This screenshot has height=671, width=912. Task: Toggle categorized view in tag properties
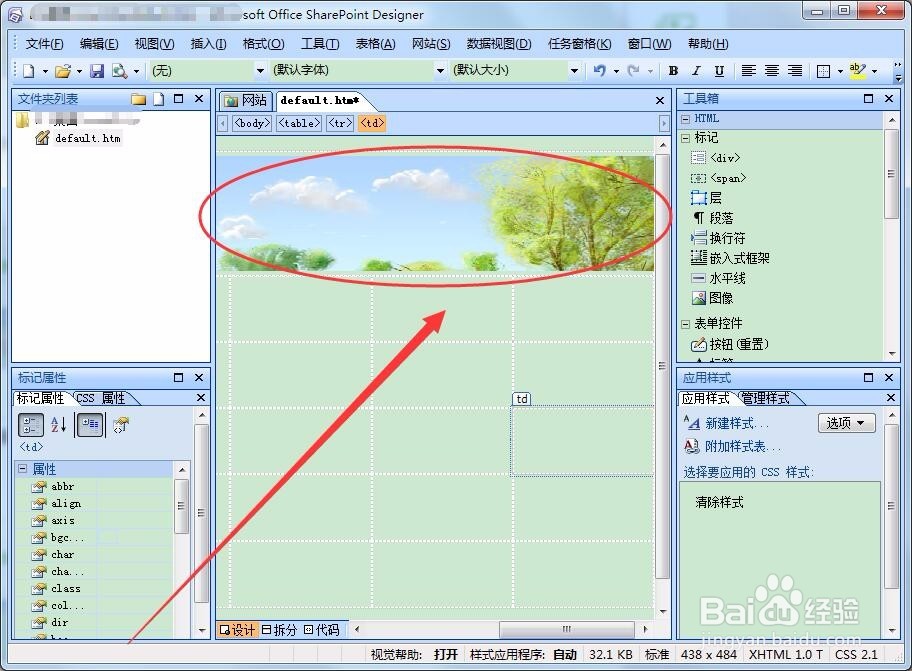pos(30,425)
